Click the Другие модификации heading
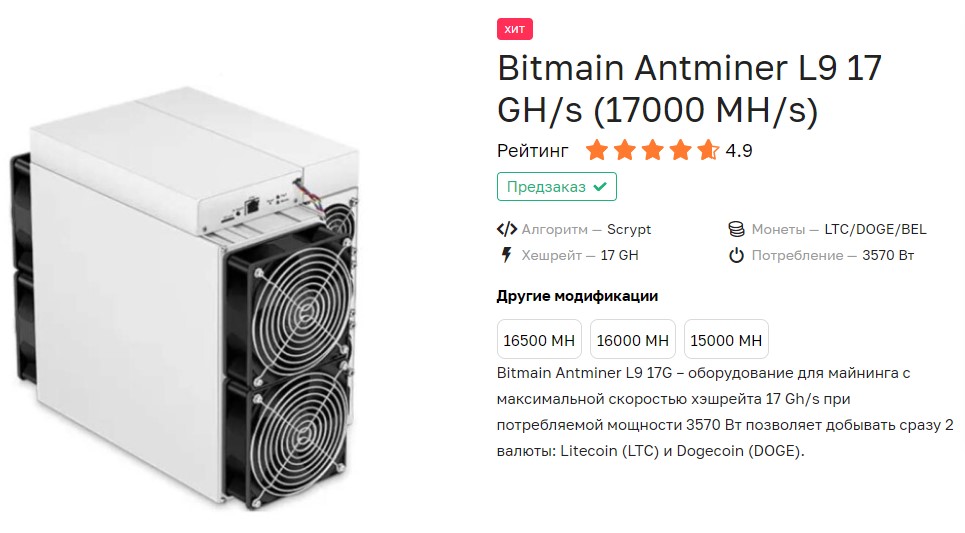 coord(577,296)
